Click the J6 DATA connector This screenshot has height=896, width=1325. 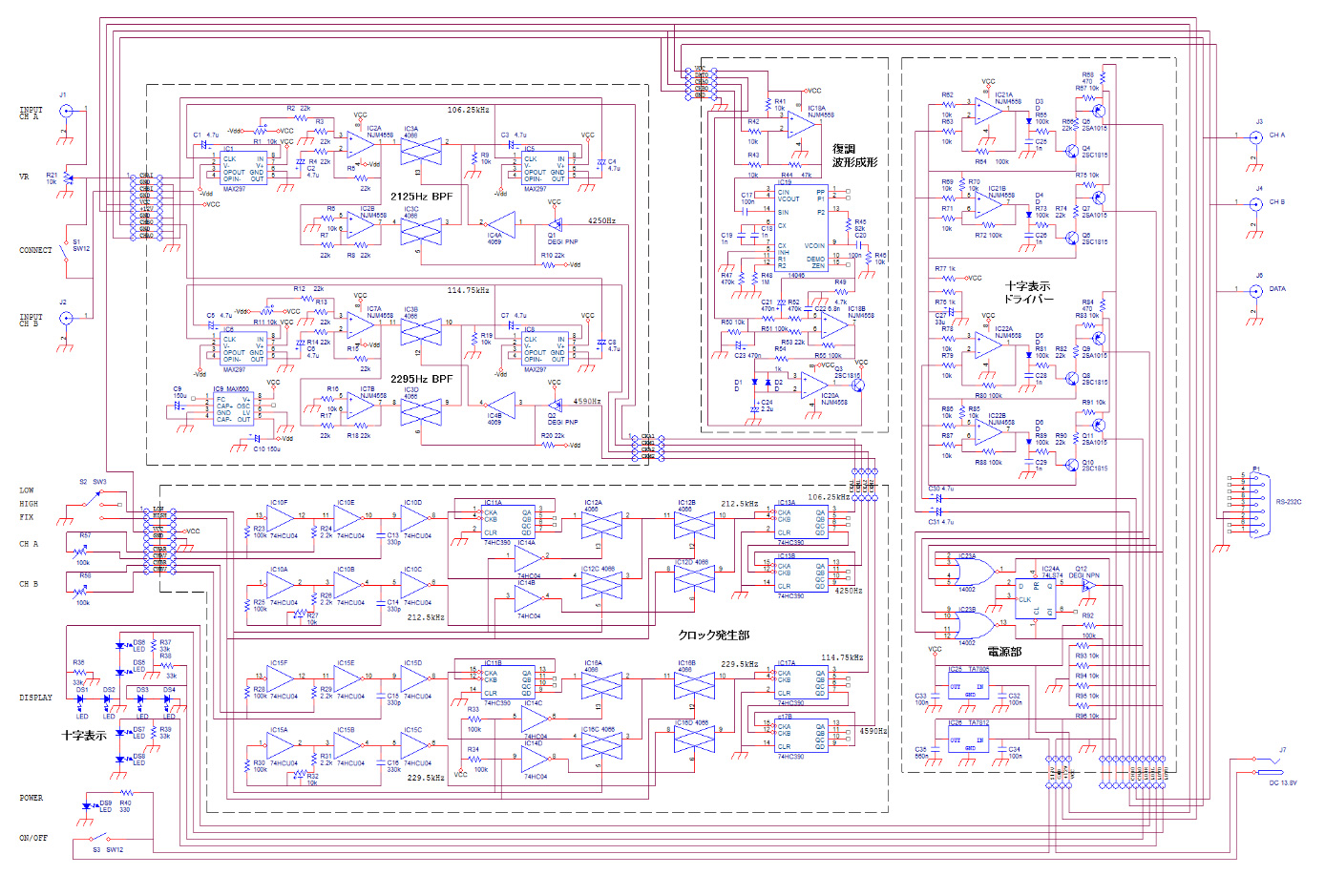coord(1255,292)
